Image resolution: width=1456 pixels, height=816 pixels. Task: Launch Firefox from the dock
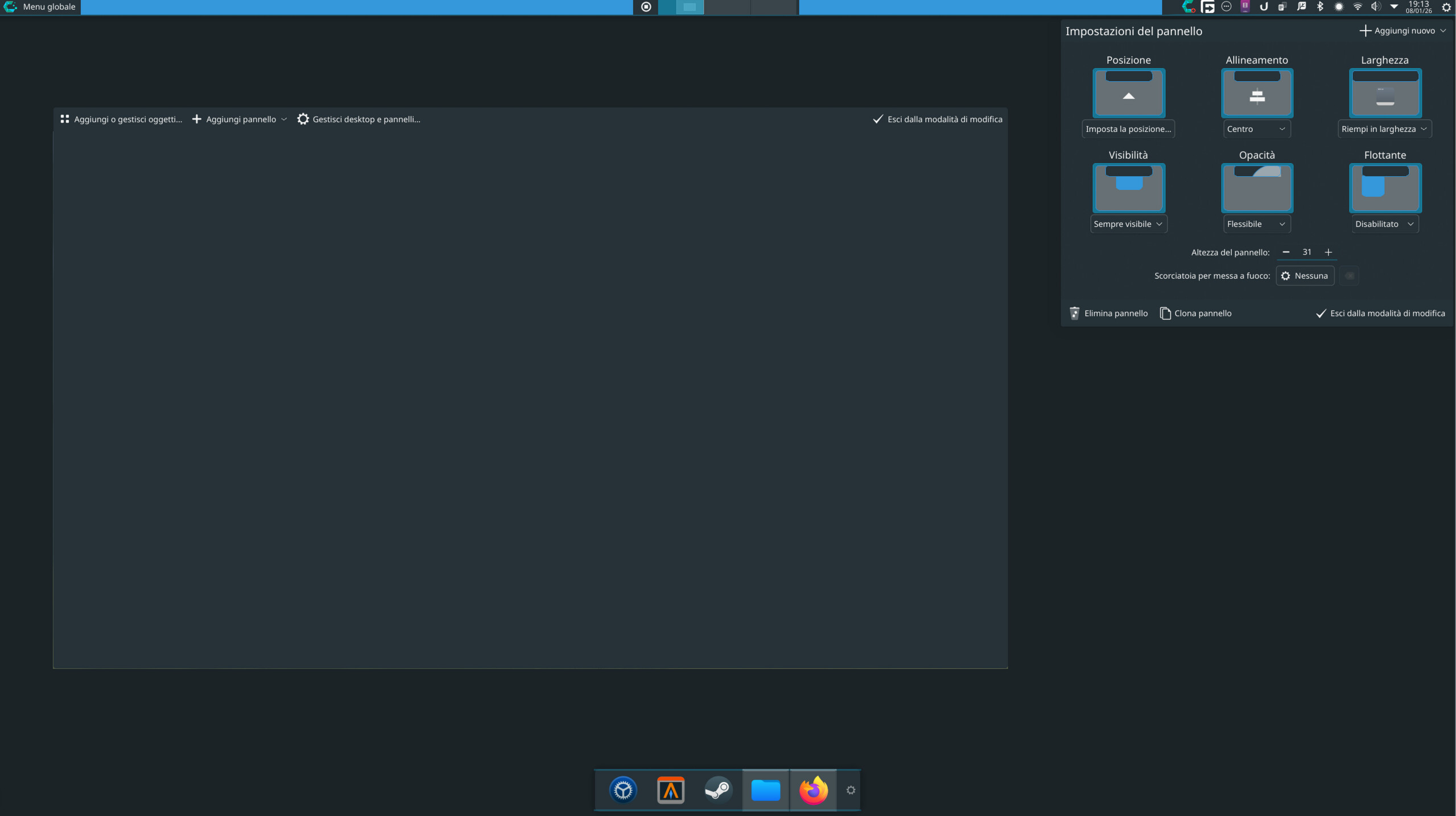813,790
